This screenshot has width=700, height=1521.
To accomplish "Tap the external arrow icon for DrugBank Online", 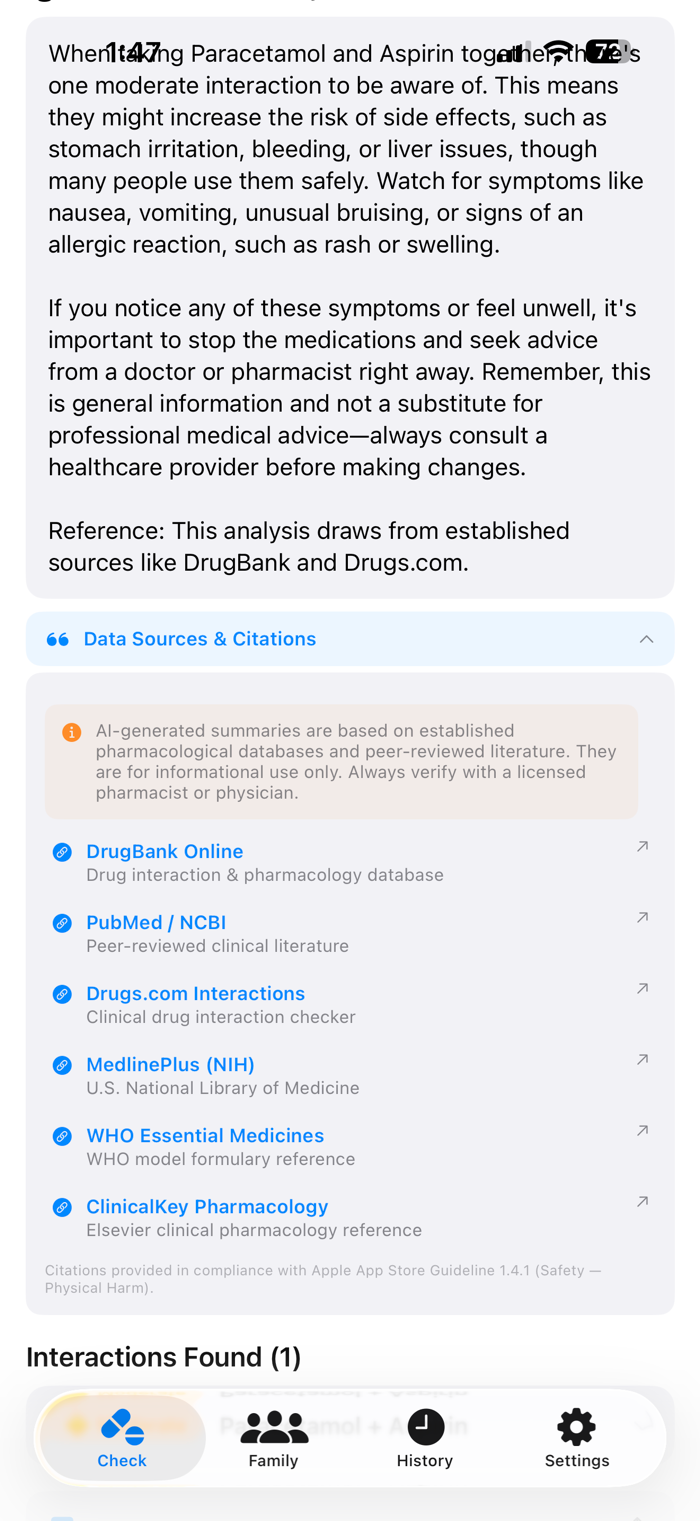I will [x=643, y=846].
